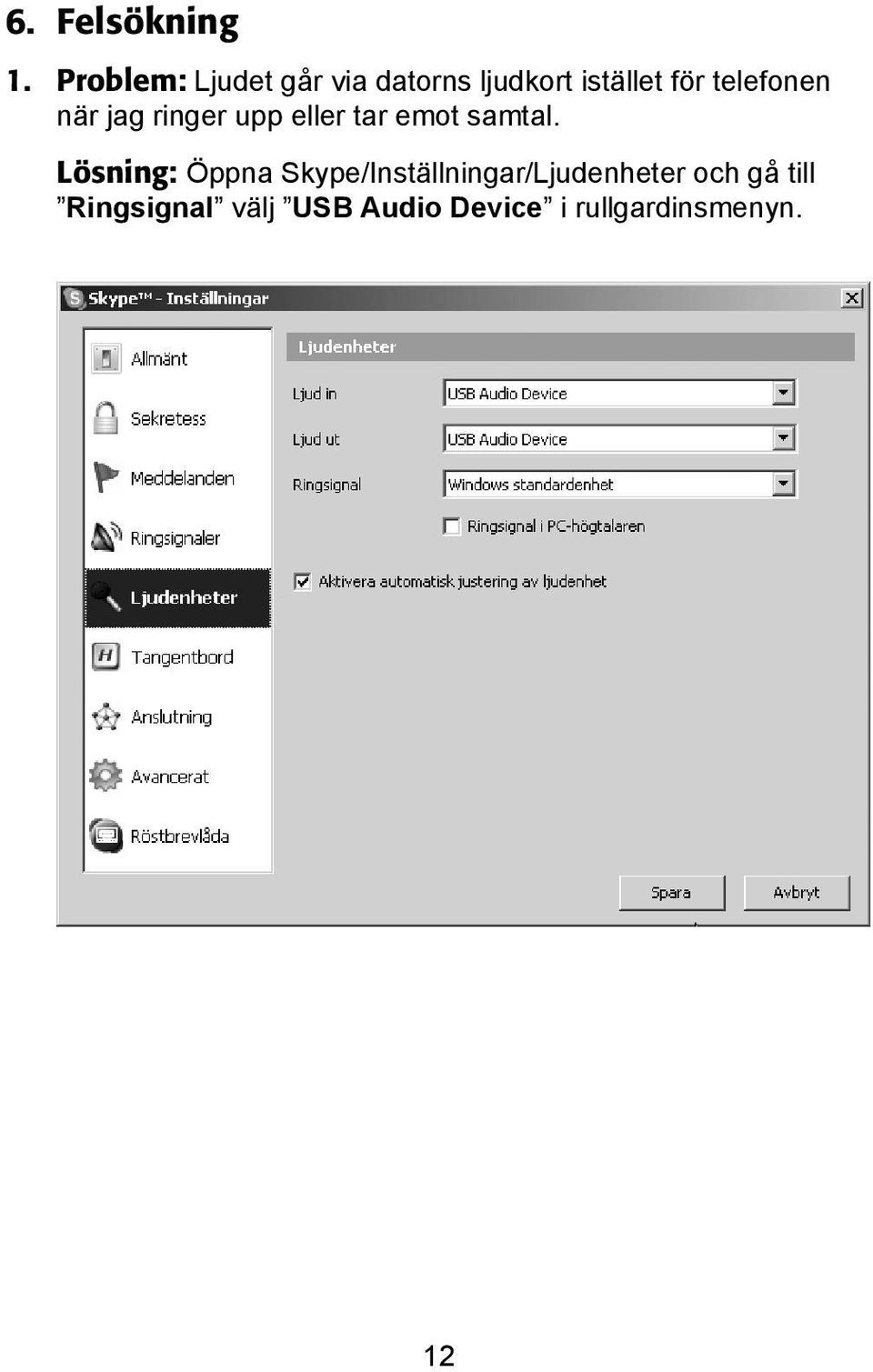The image size is (873, 1372).
Task: Click the Allmänt switch icon
Action: pos(105,358)
